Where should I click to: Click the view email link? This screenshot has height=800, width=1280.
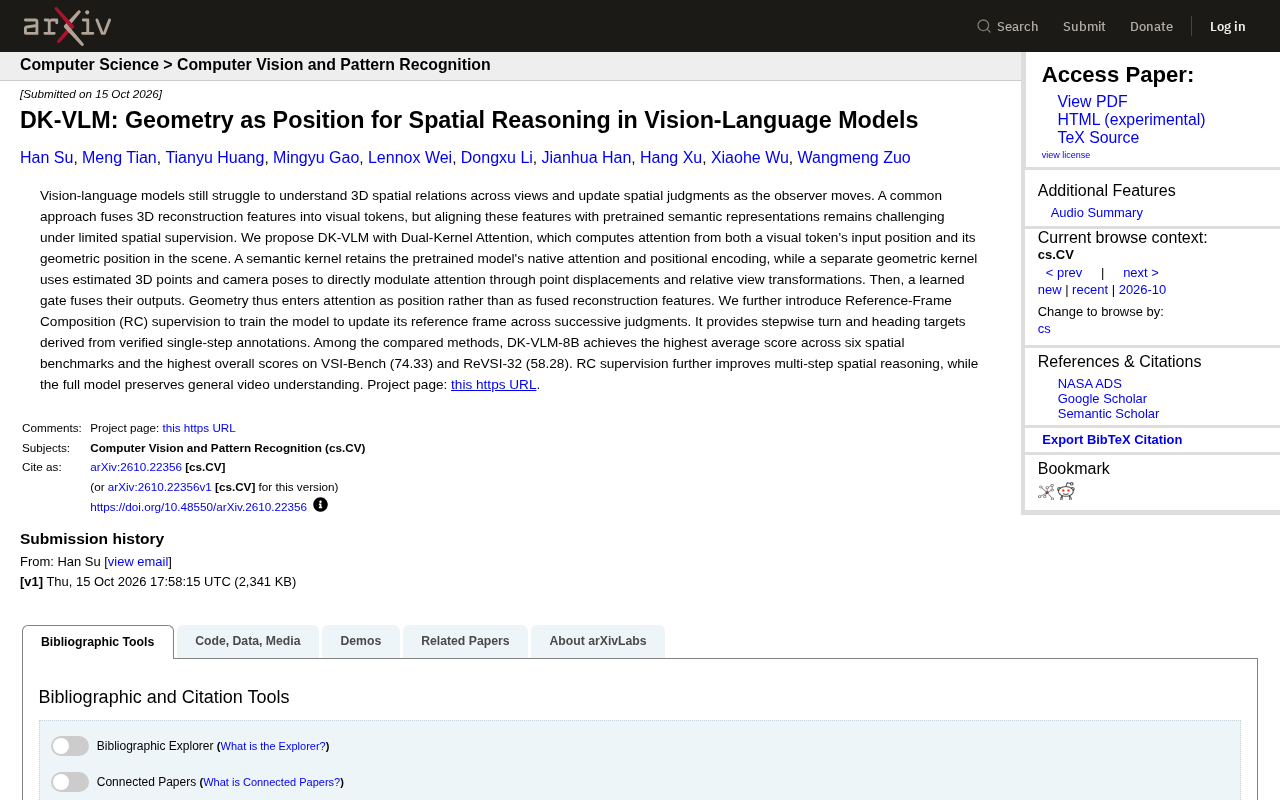138,562
